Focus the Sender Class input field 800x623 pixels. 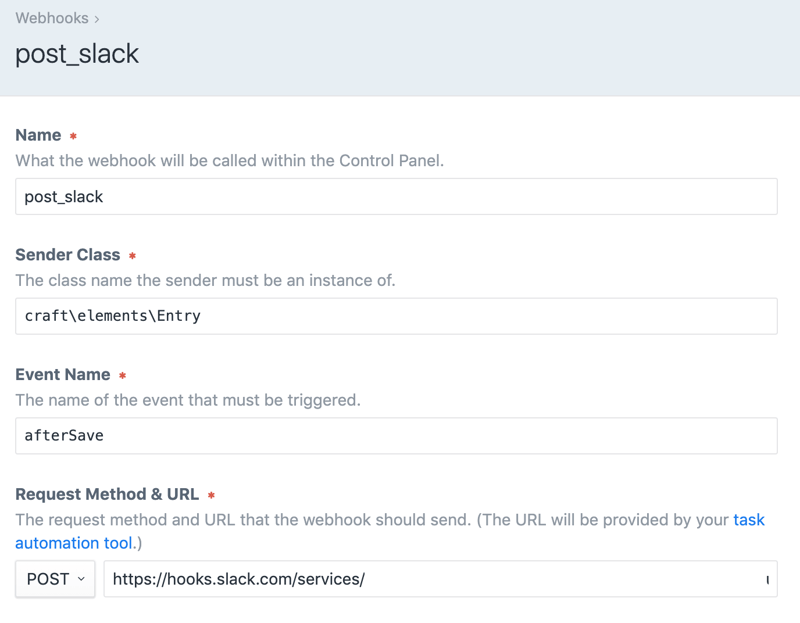(396, 316)
